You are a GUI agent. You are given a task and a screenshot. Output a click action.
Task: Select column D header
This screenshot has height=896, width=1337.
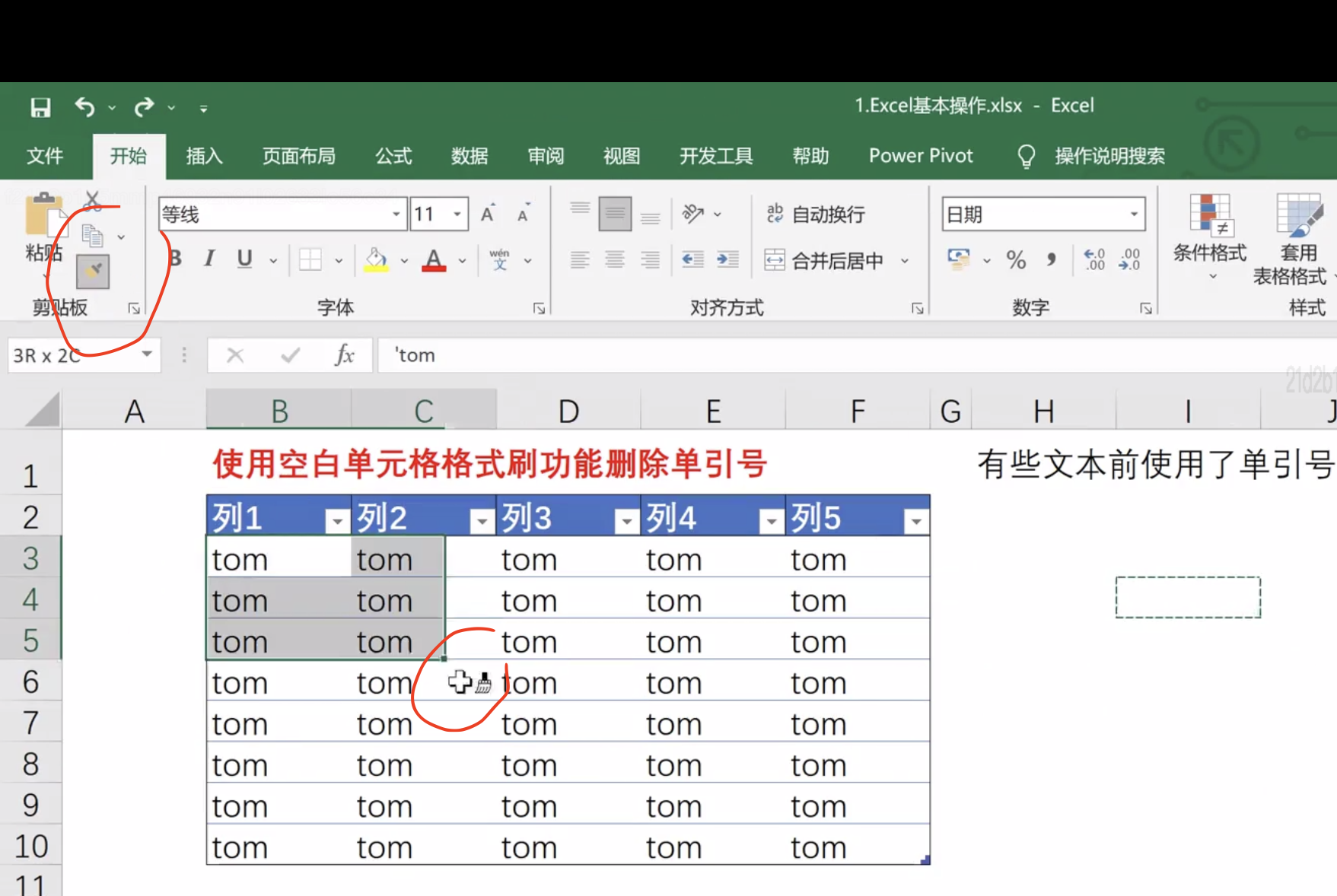568,411
